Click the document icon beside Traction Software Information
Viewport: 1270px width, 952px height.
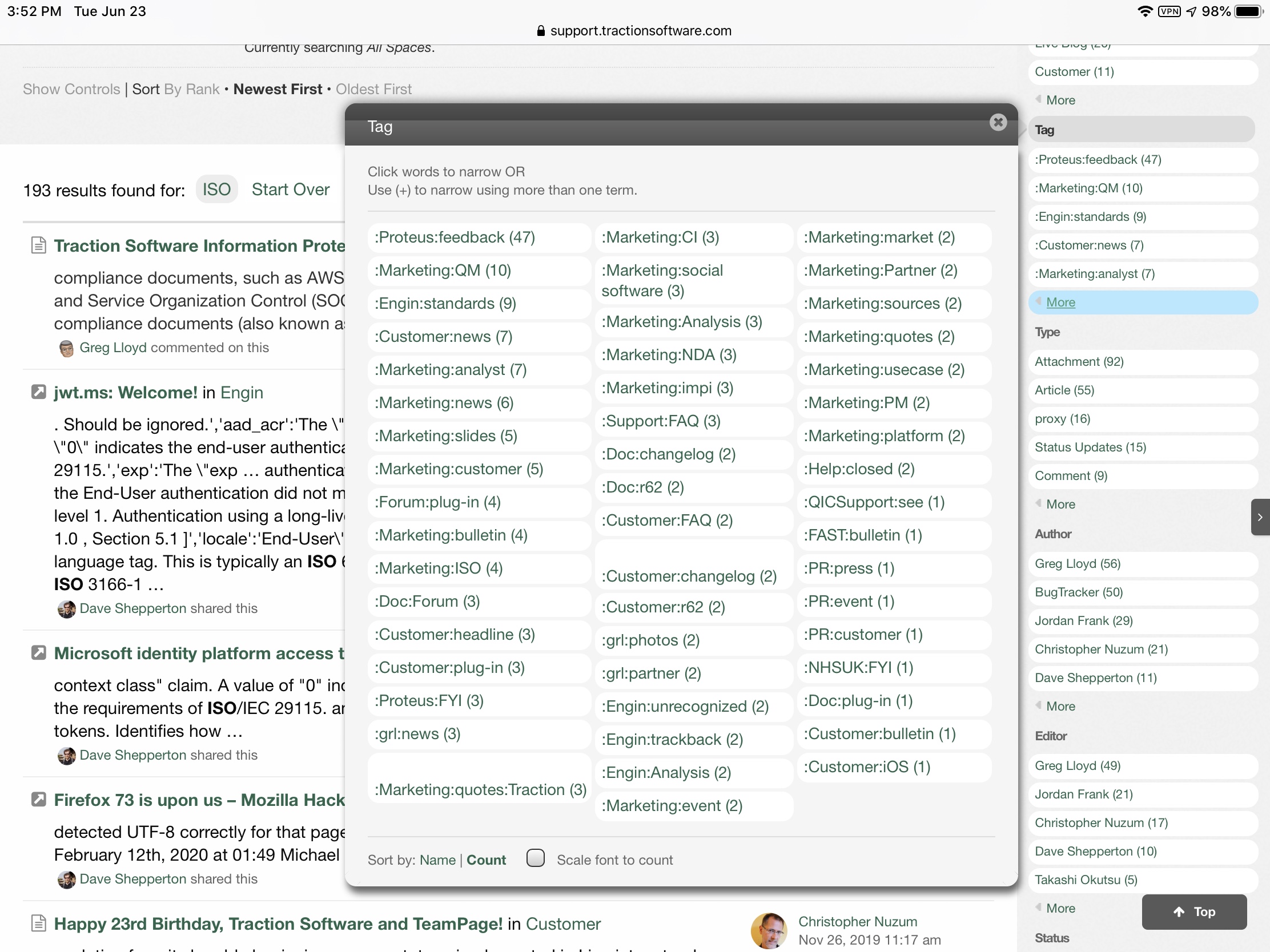38,245
